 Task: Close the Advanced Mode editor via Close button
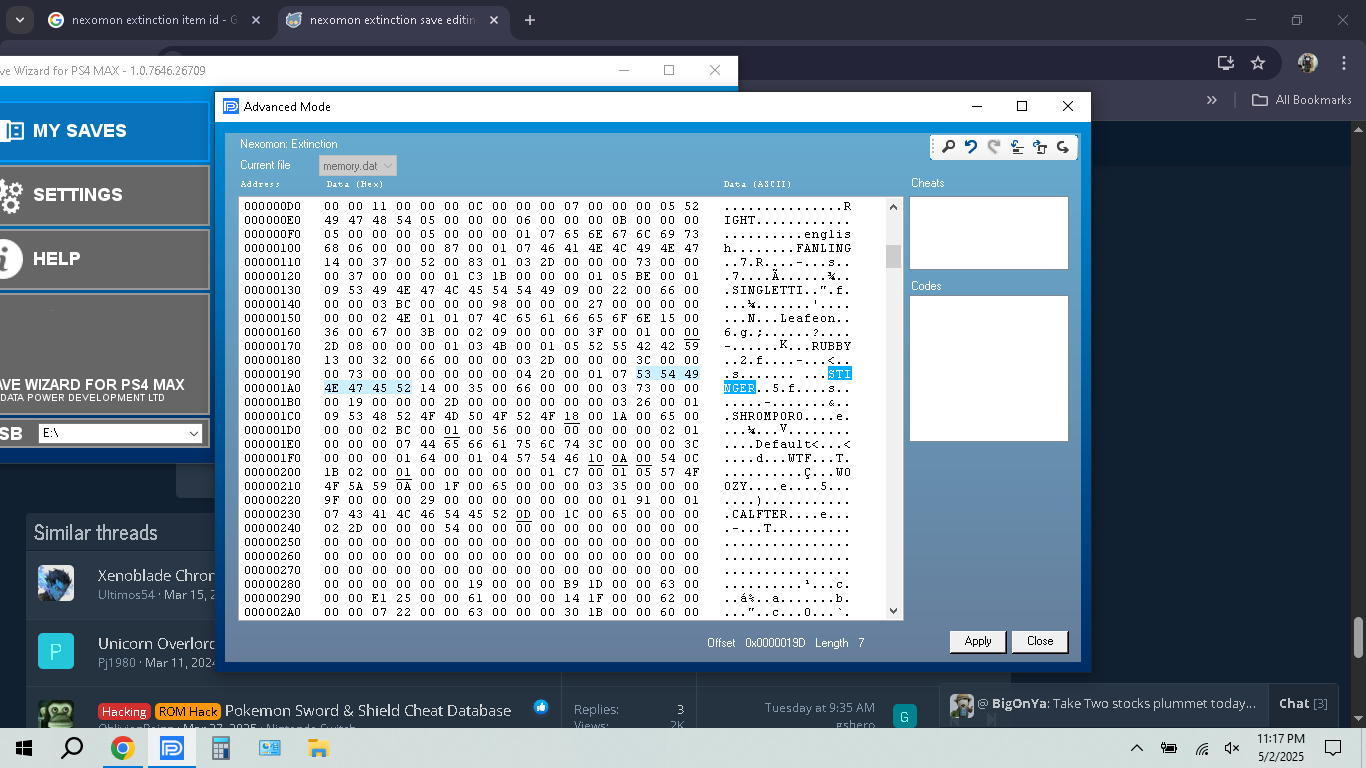(1040, 641)
